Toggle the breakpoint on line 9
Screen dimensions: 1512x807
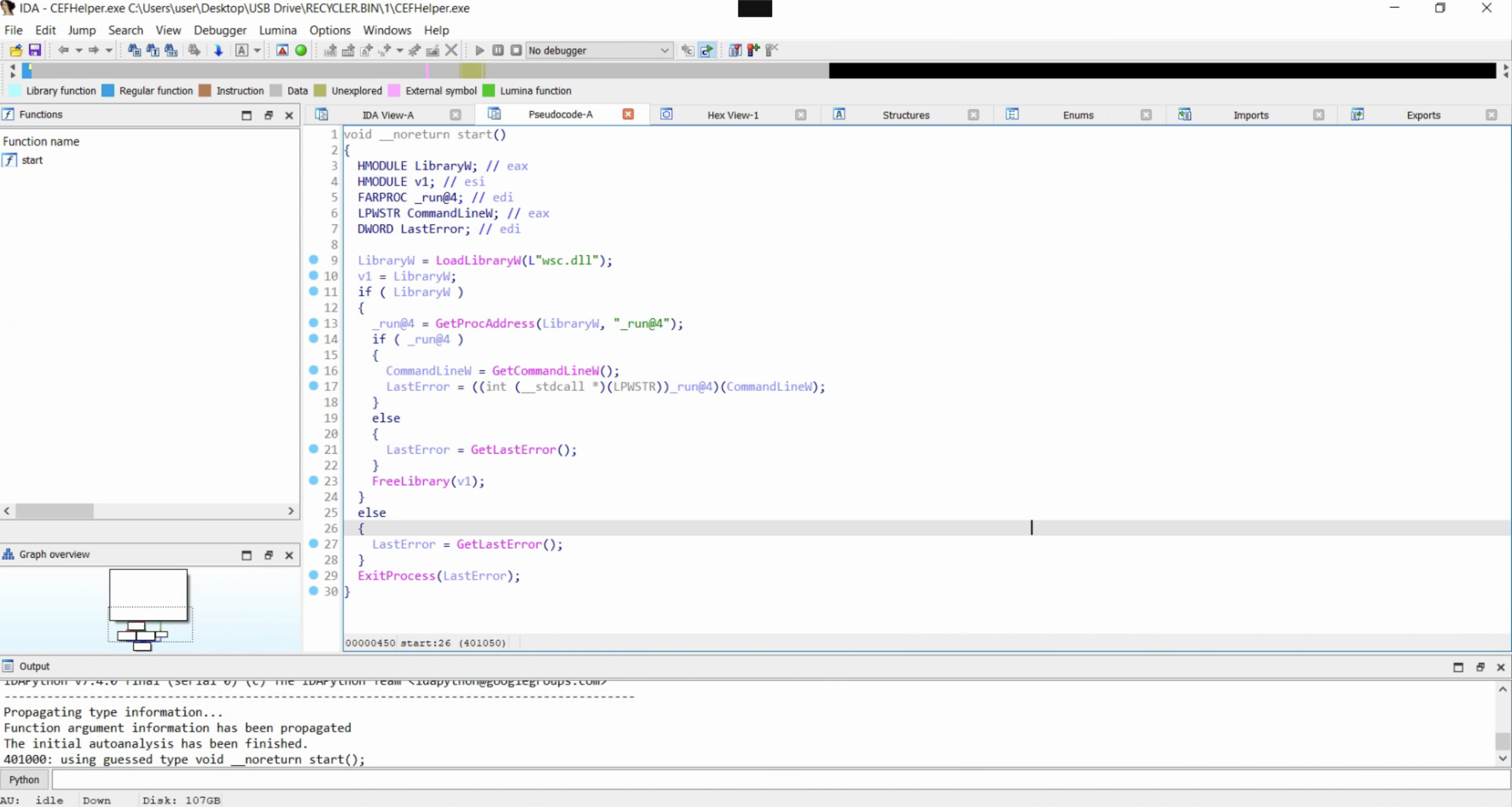314,259
